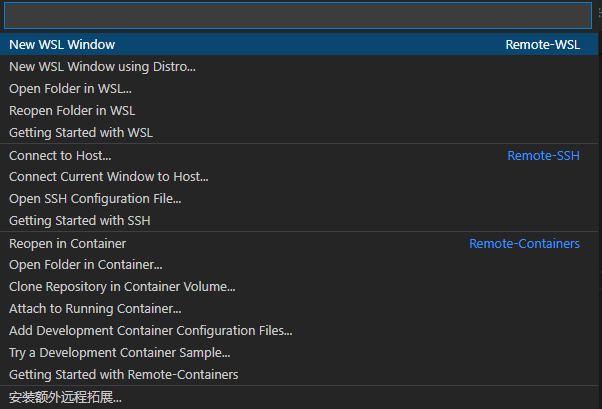The width and height of the screenshot is (602, 409).
Task: Open Getting Started with SSH
Action: coord(79,221)
